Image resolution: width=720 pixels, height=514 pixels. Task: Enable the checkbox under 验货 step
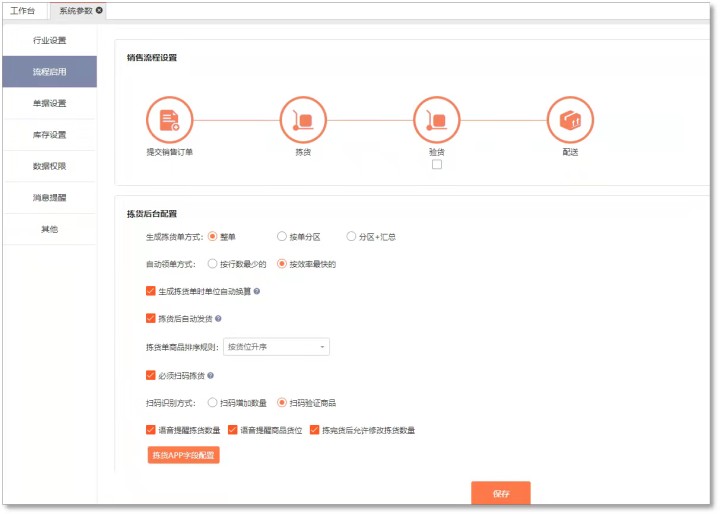pyautogui.click(x=437, y=165)
